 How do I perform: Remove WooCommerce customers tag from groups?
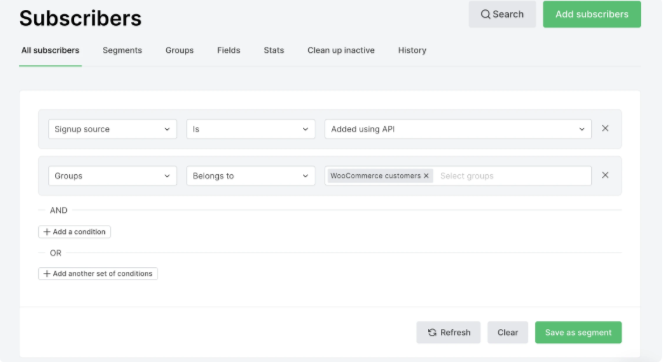click(x=426, y=176)
